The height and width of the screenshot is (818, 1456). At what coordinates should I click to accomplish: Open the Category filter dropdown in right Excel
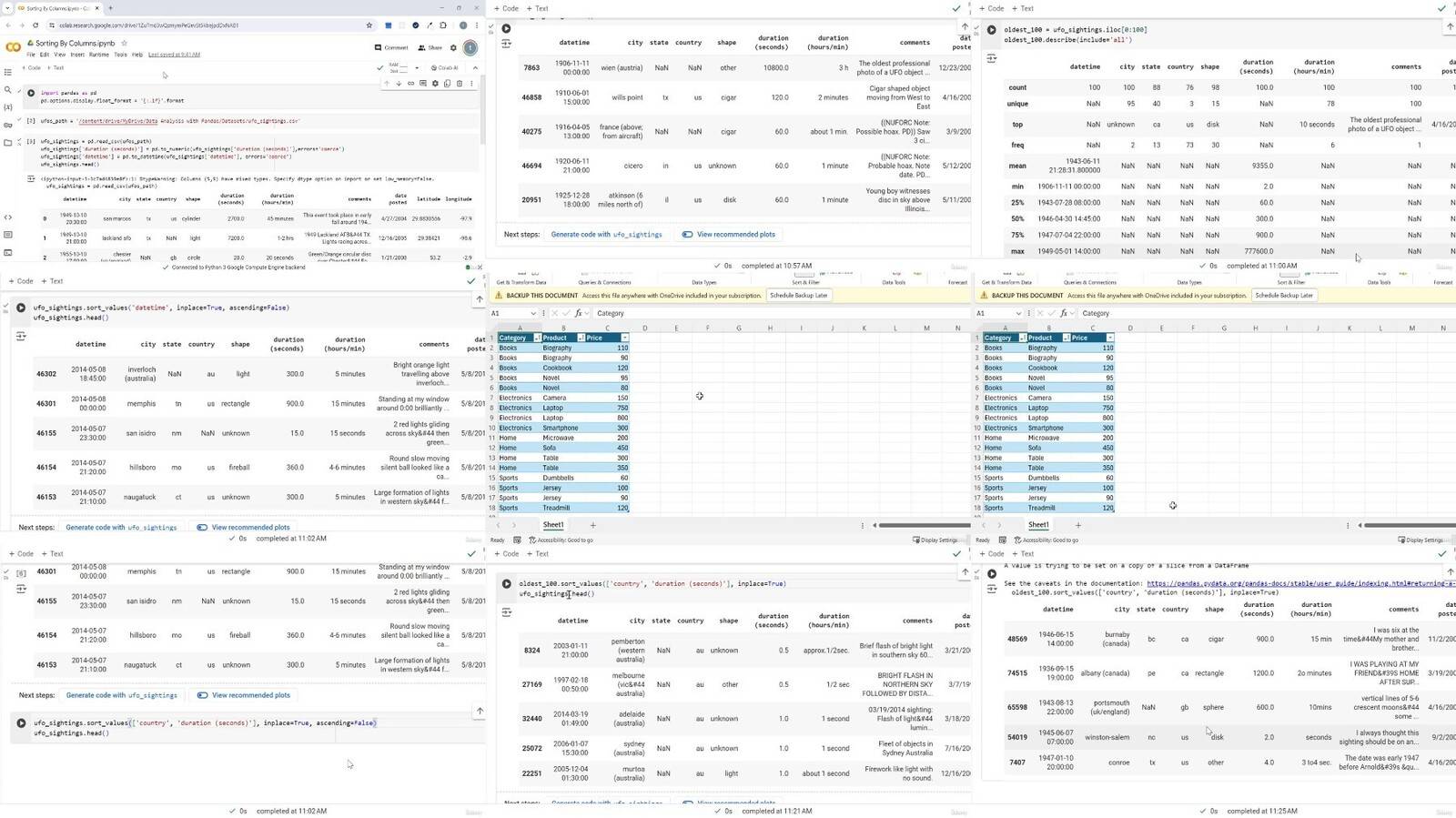coord(1022,338)
